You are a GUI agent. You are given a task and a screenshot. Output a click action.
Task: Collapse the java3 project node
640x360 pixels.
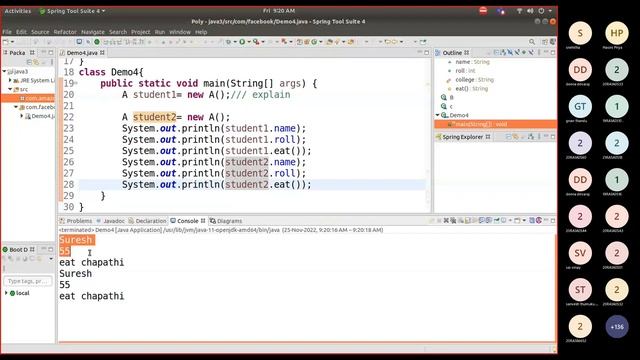4,71
